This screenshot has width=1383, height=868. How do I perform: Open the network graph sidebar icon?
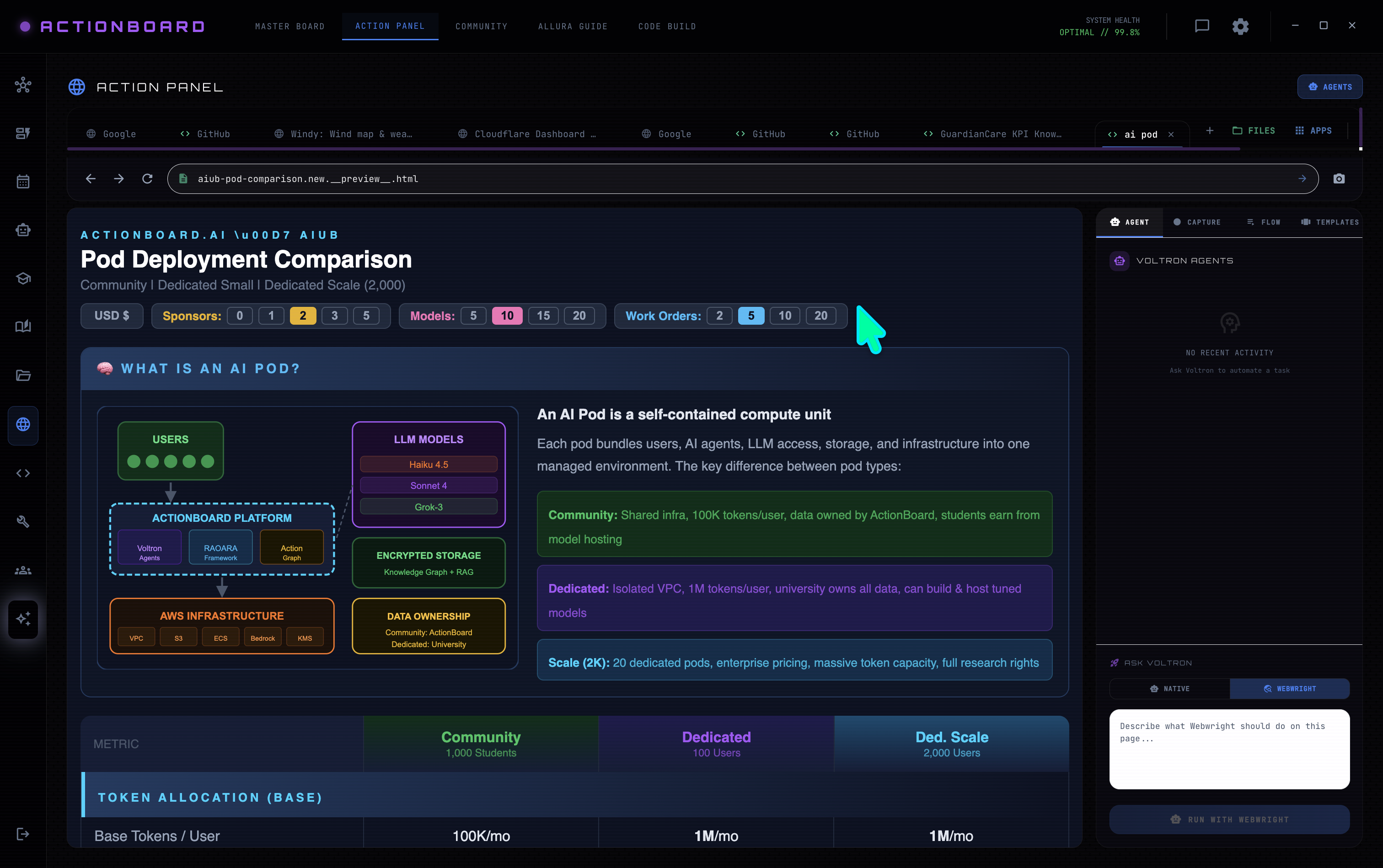23,85
